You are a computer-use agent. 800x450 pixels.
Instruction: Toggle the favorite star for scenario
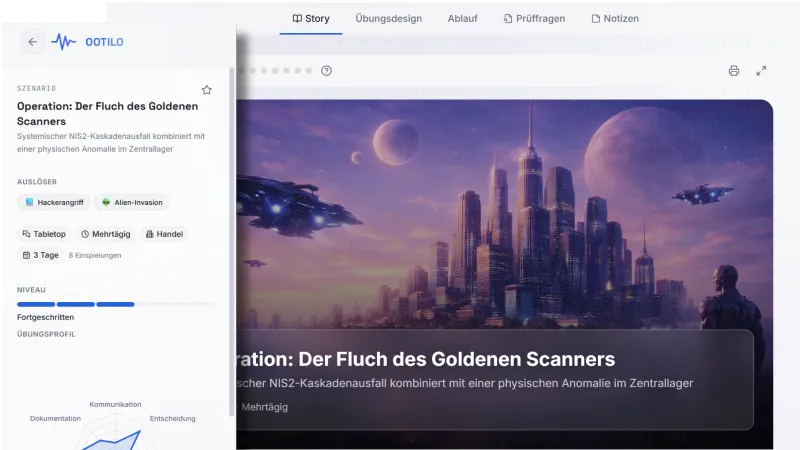(x=207, y=90)
